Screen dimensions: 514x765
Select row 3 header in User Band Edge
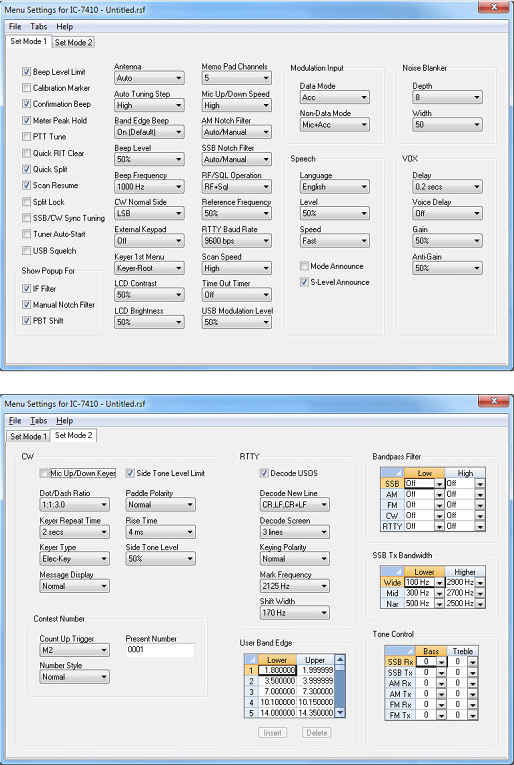251,692
